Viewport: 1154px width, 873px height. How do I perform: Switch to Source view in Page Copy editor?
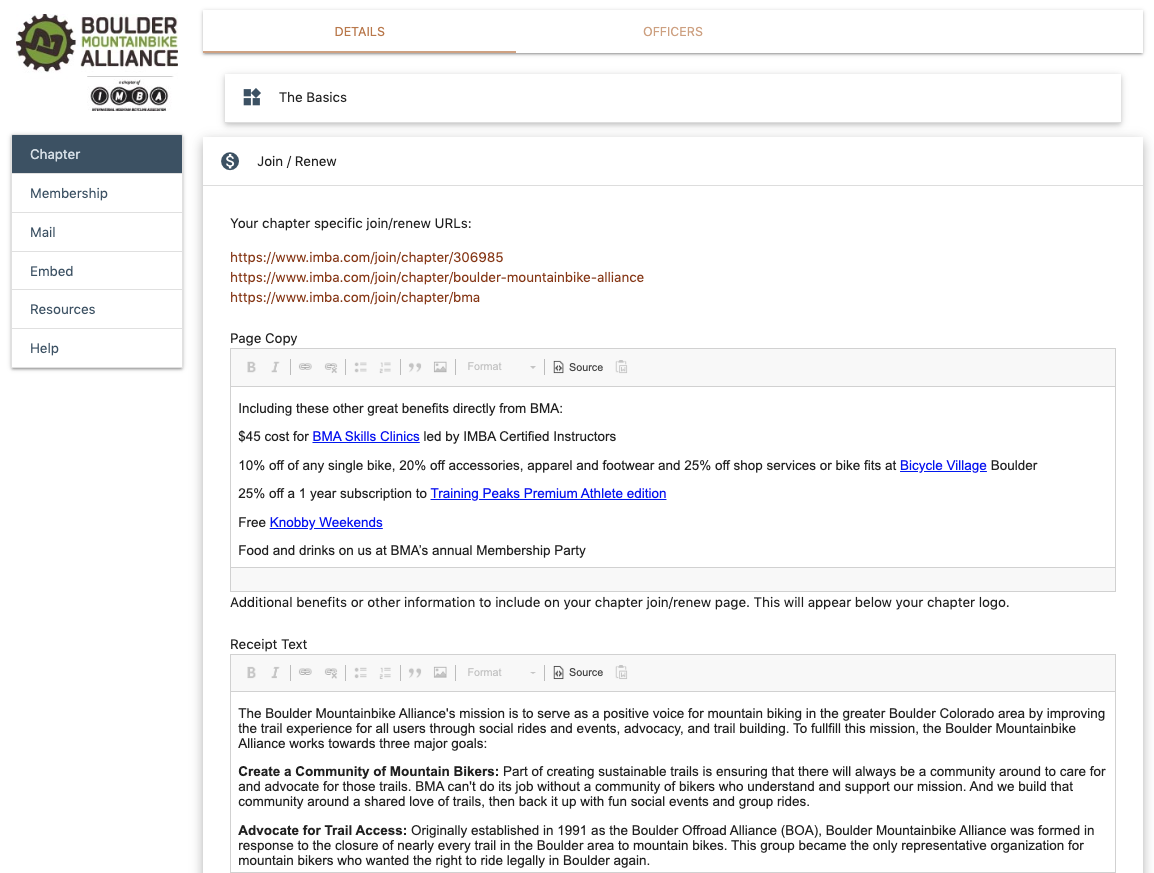(578, 367)
